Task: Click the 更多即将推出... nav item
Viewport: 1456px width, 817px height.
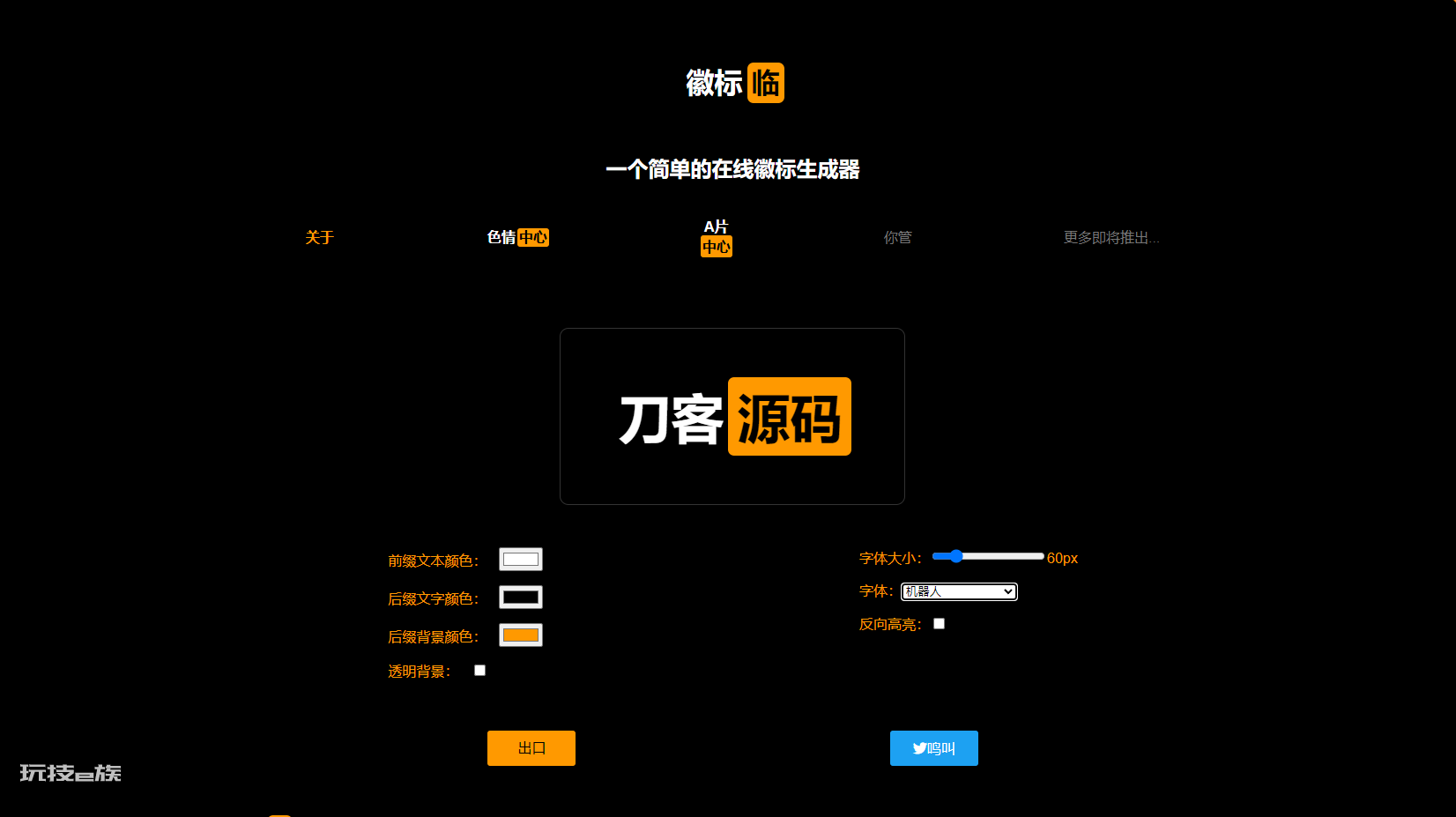Action: tap(1111, 237)
